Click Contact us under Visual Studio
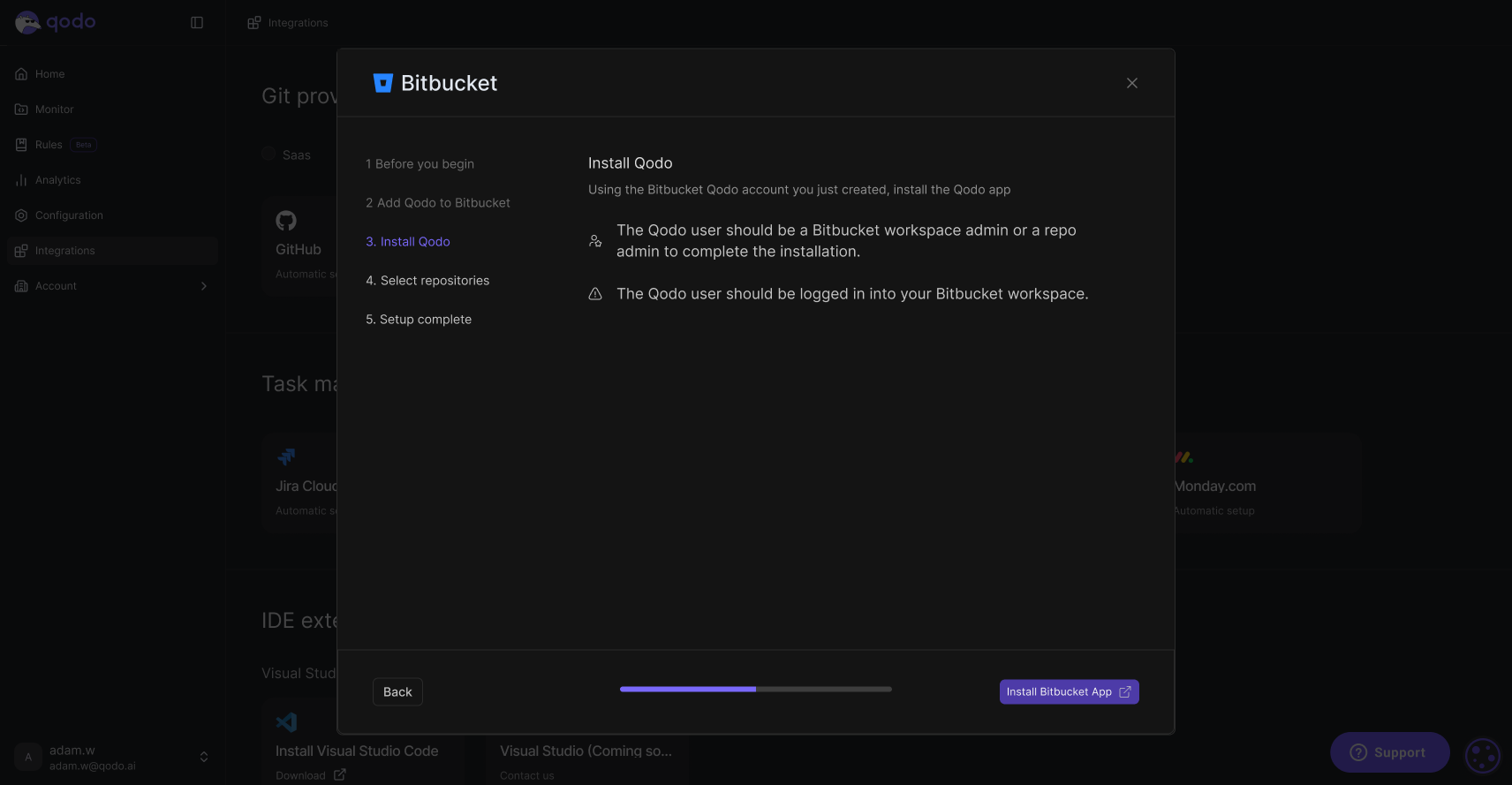The height and width of the screenshot is (785, 1512). click(x=527, y=776)
